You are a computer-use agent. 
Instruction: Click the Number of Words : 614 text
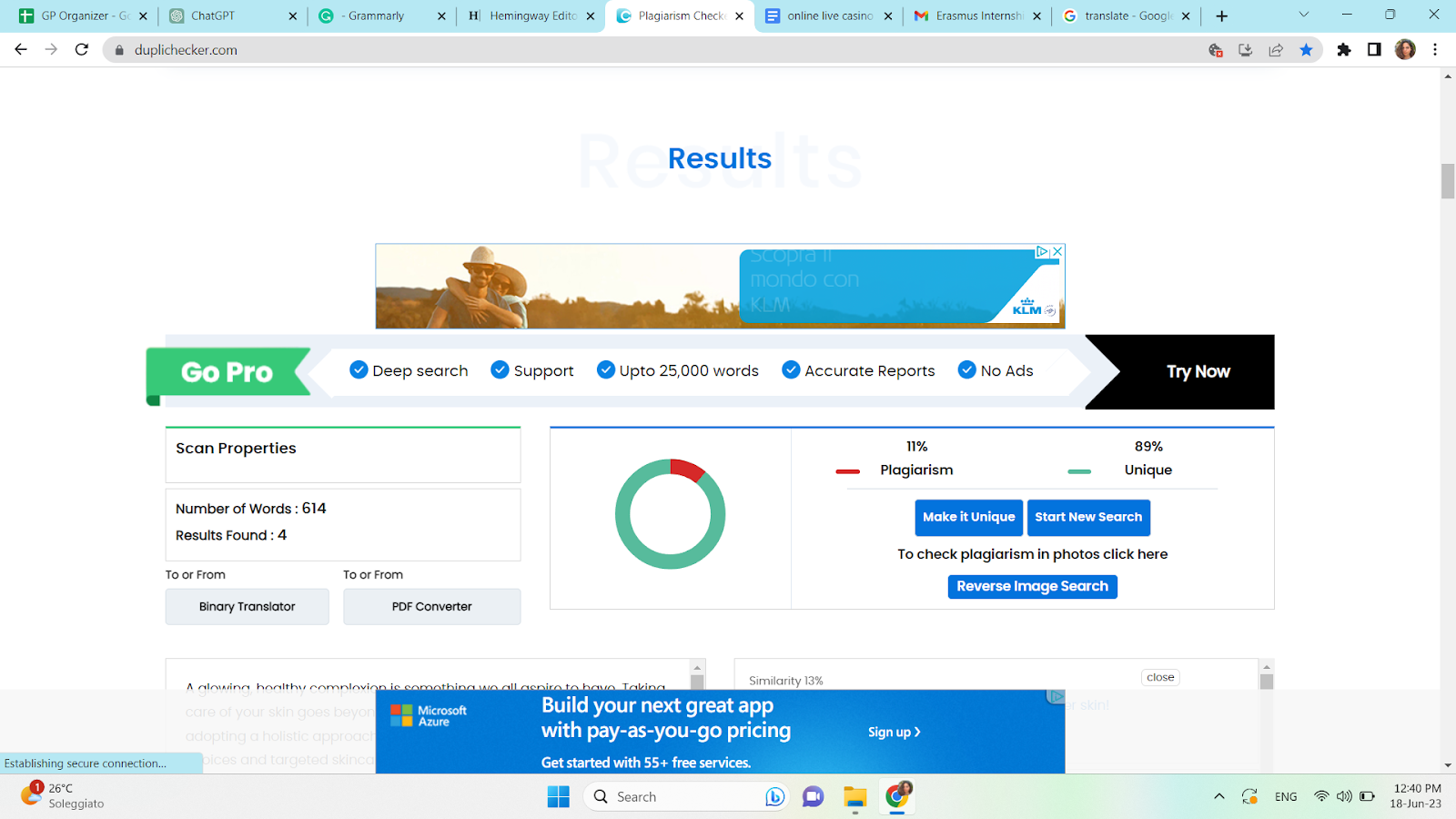(250, 509)
